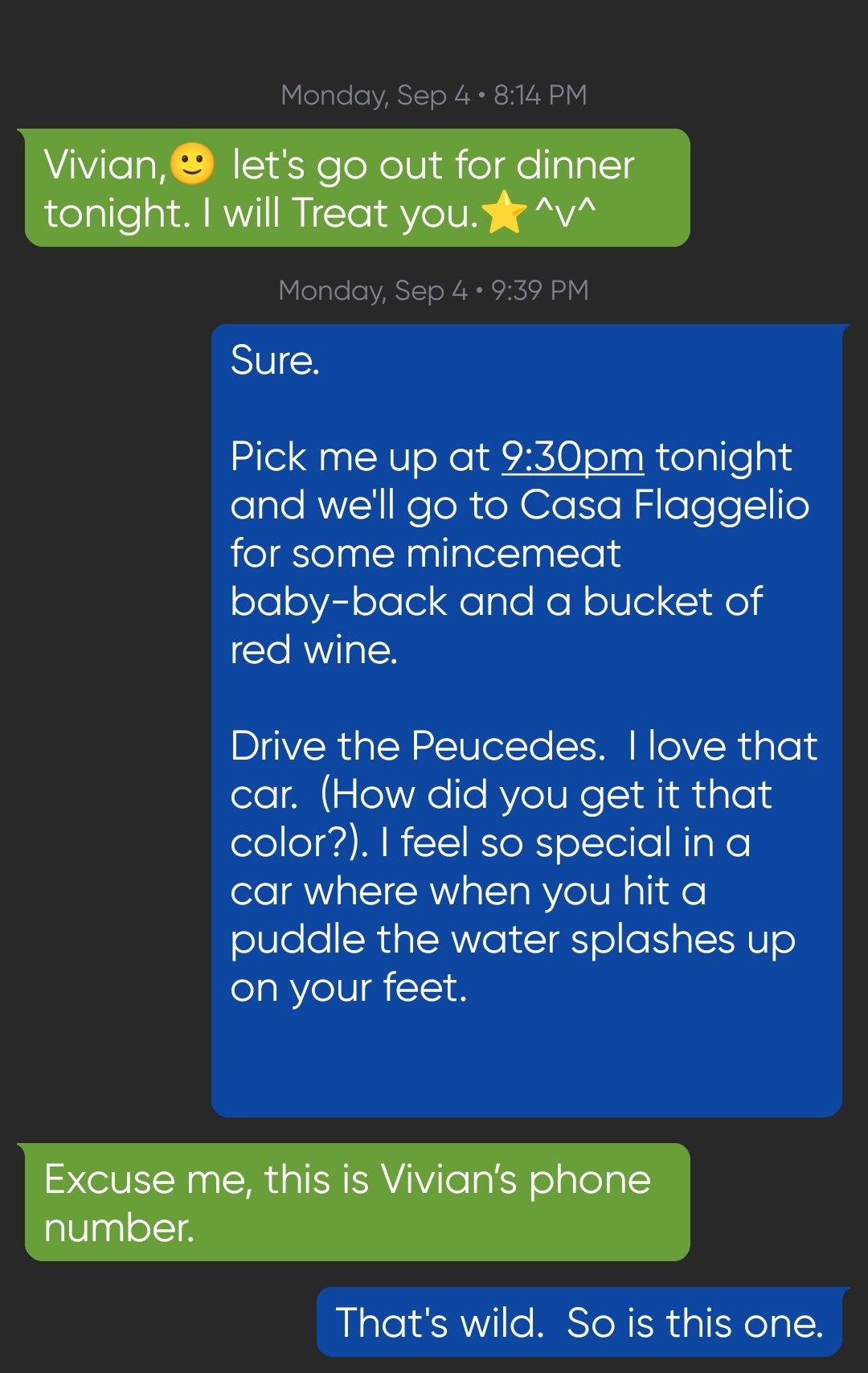Image resolution: width=868 pixels, height=1373 pixels.
Task: Click the ^v^ emoticon text
Action: pyautogui.click(x=565, y=213)
